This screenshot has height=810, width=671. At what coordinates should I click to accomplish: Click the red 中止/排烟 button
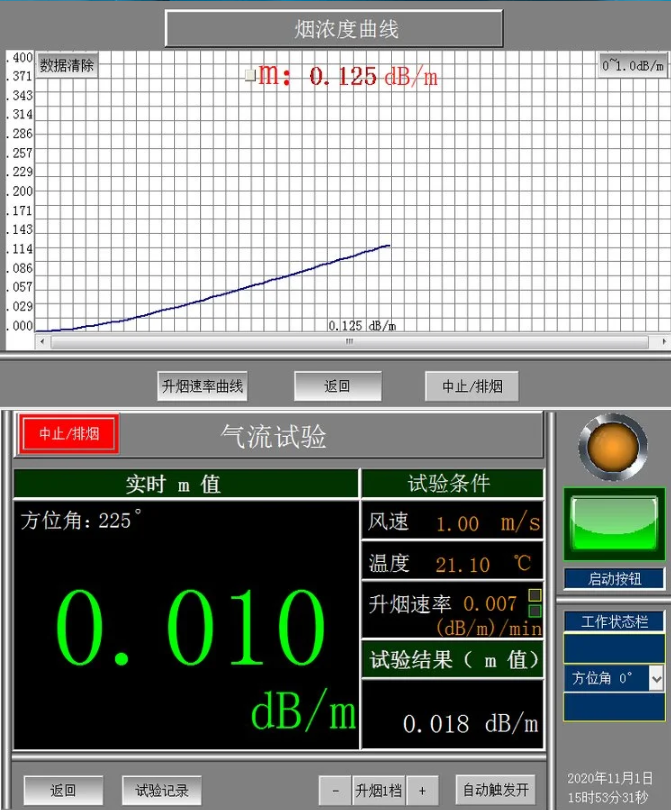(69, 434)
